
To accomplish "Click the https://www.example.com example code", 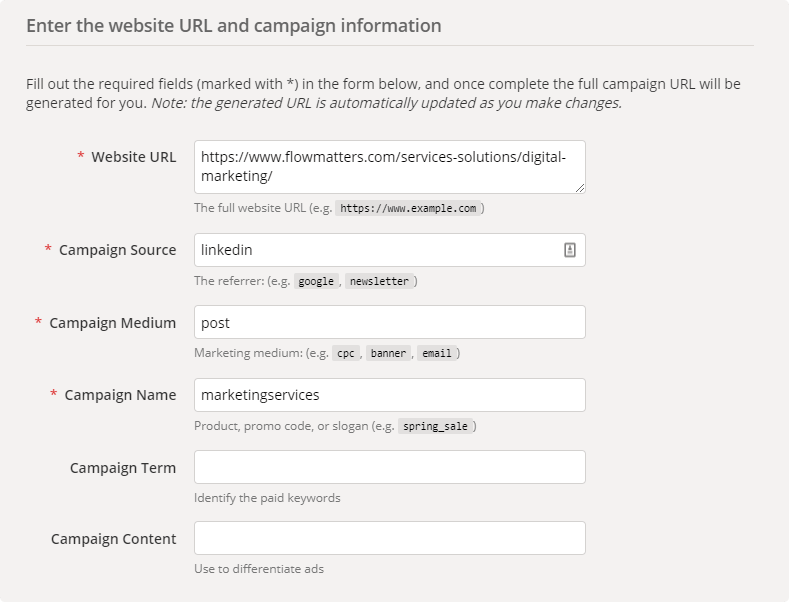I will (409, 209).
